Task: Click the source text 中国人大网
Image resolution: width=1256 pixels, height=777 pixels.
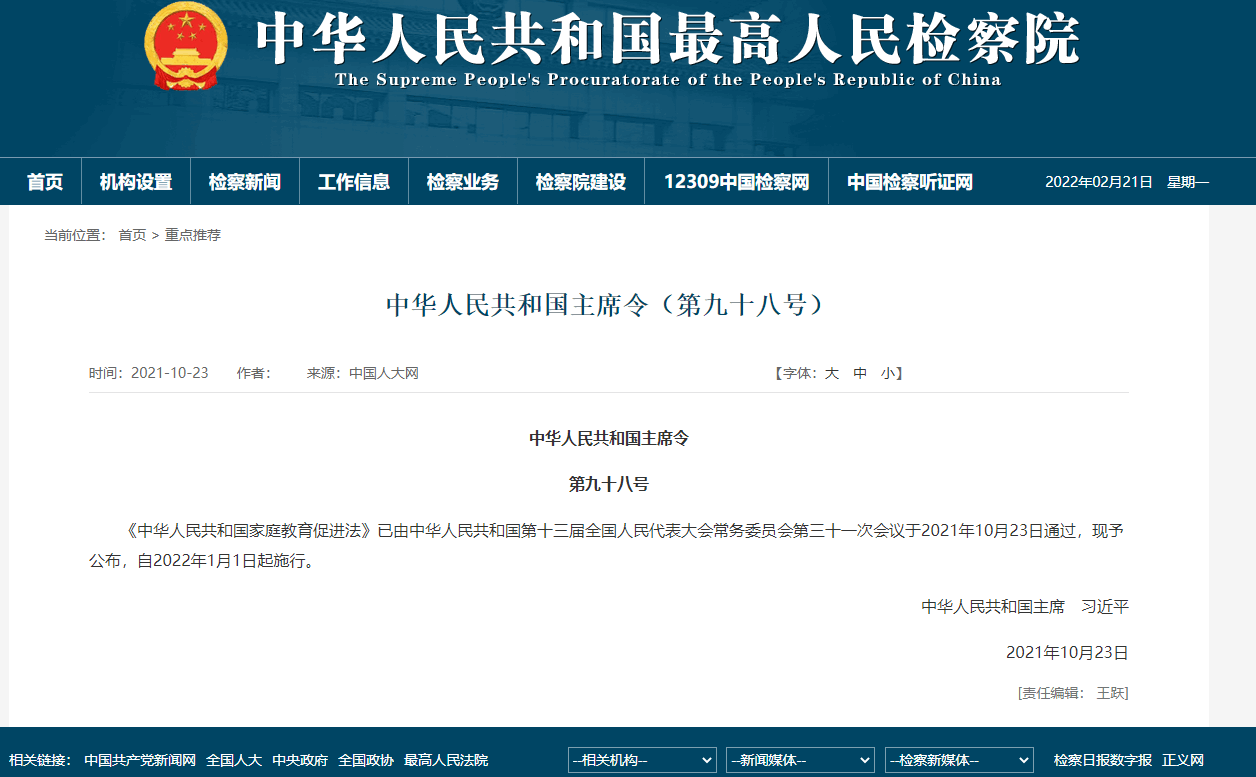Action: coord(384,373)
